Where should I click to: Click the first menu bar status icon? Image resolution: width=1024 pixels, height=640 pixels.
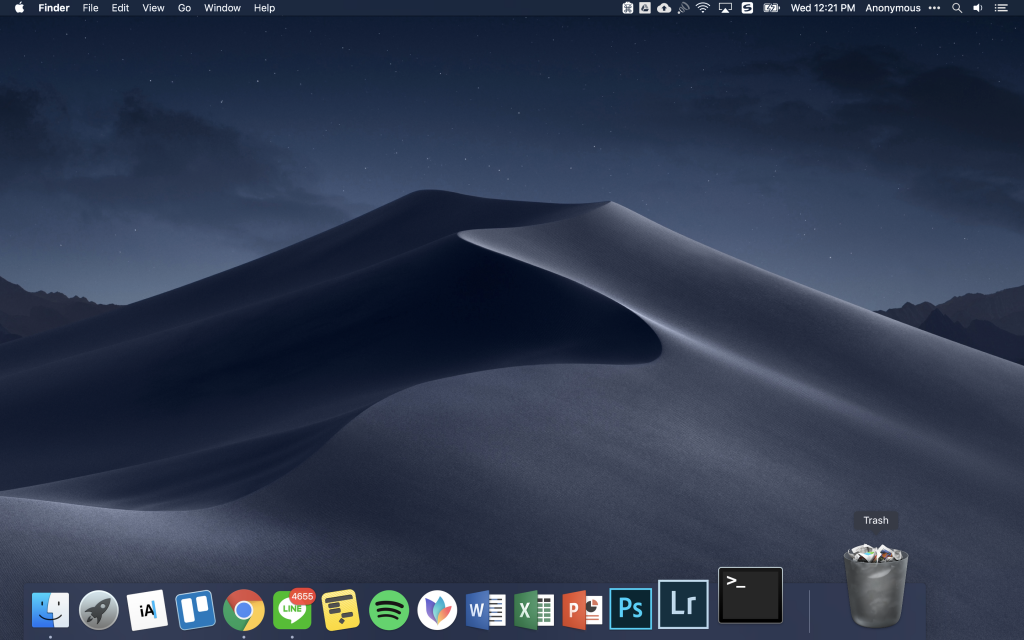(628, 8)
